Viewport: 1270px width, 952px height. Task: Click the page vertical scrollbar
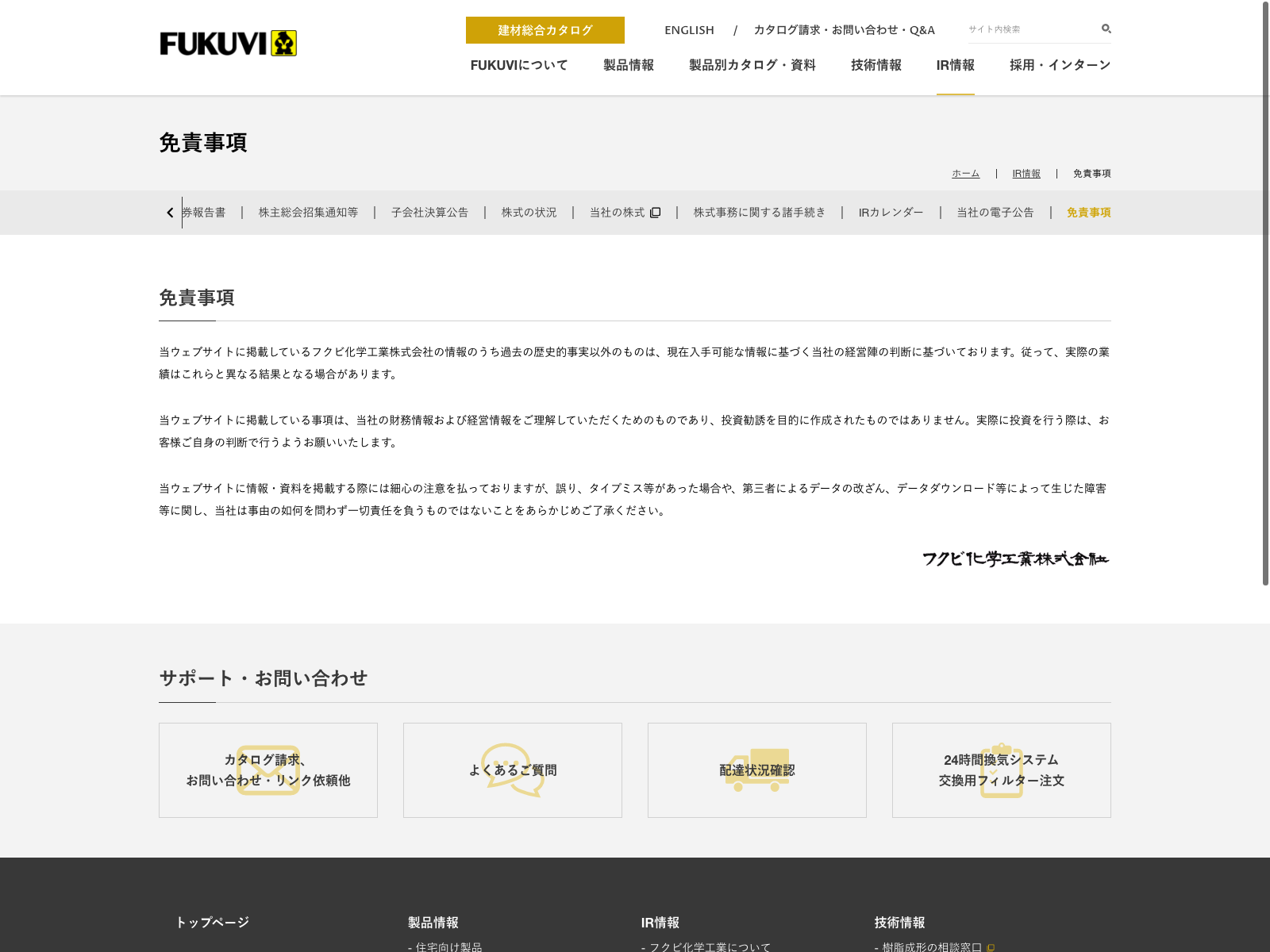click(1265, 294)
